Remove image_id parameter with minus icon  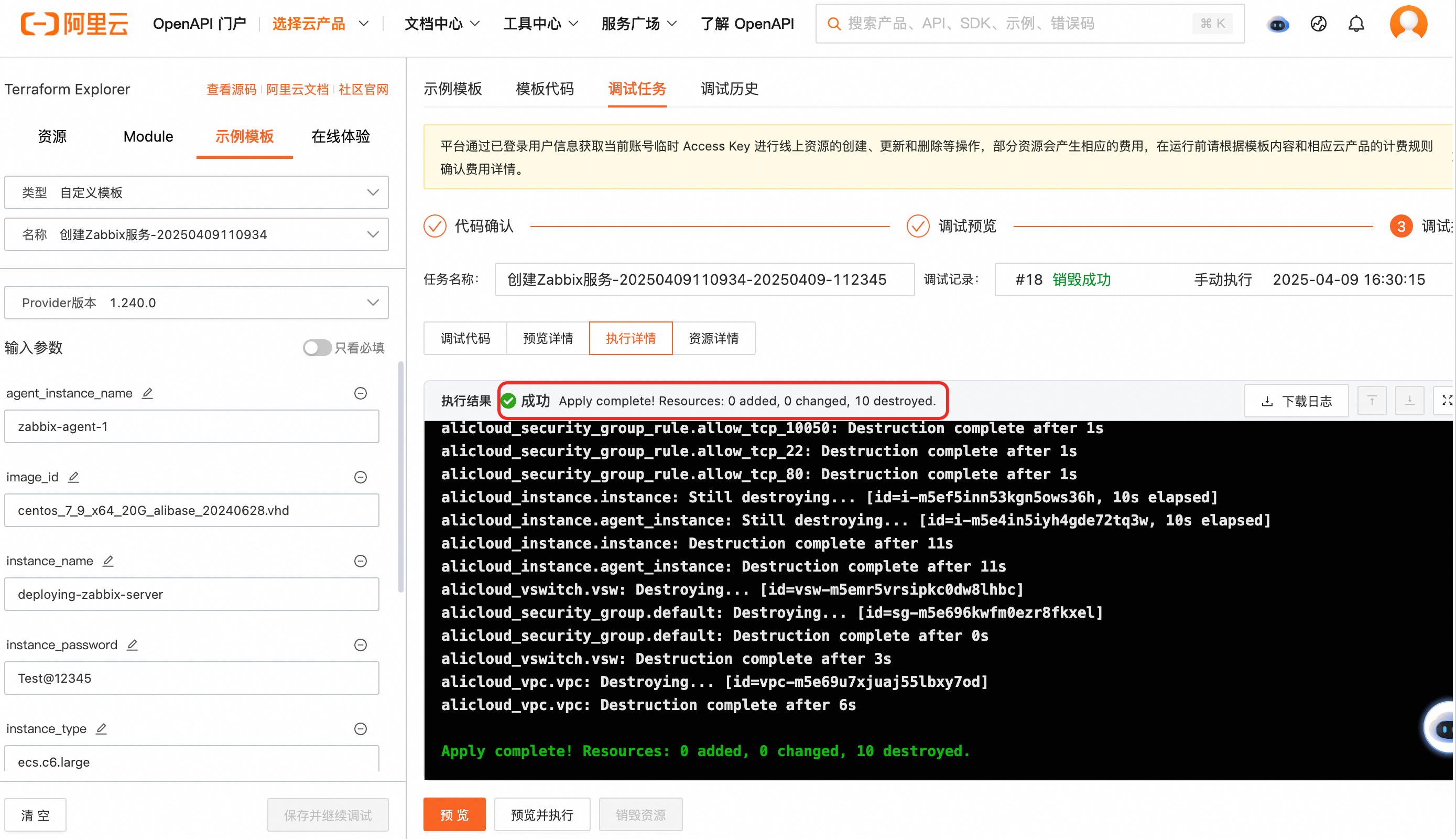[361, 477]
